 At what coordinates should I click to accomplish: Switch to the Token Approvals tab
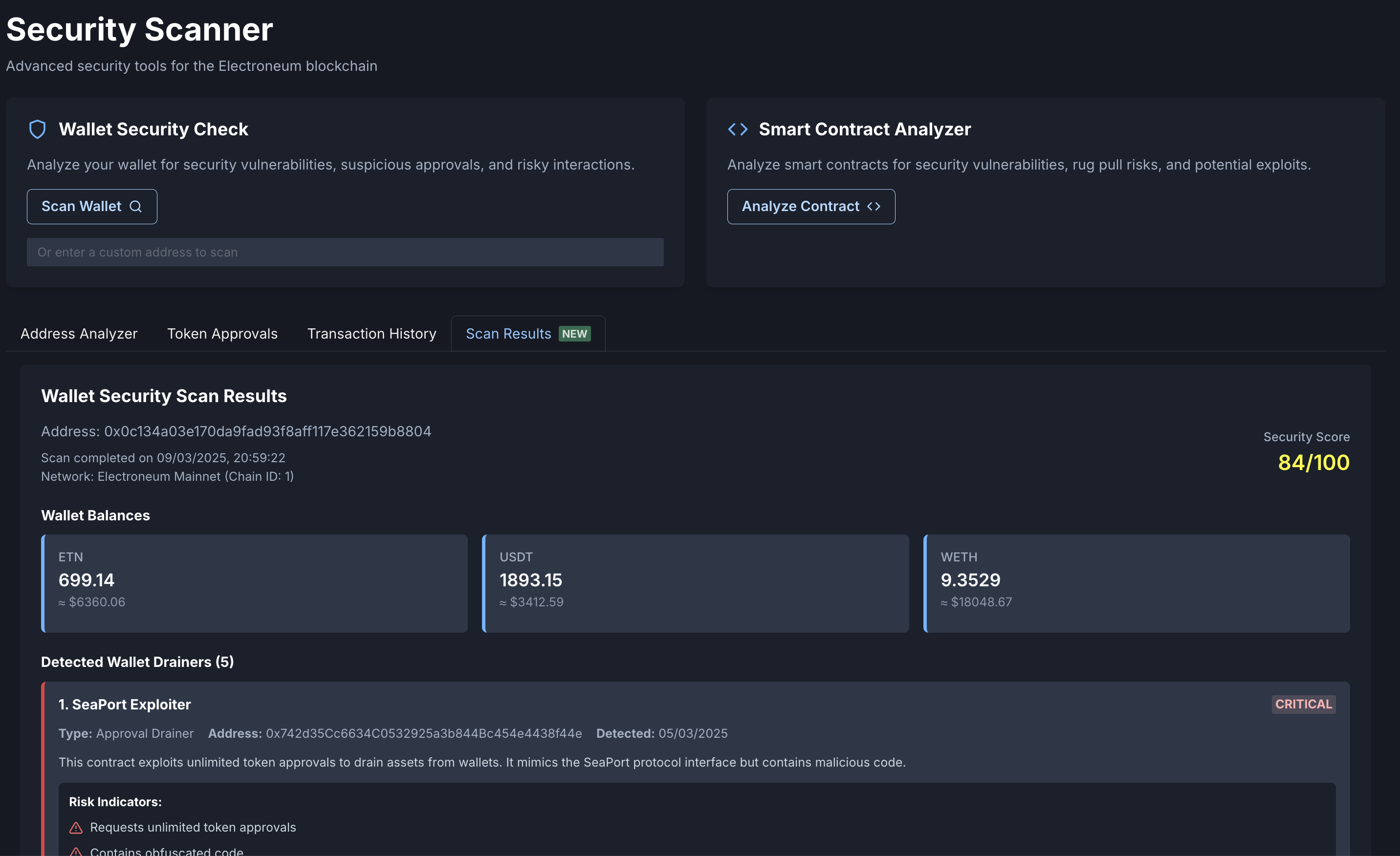[x=222, y=334]
